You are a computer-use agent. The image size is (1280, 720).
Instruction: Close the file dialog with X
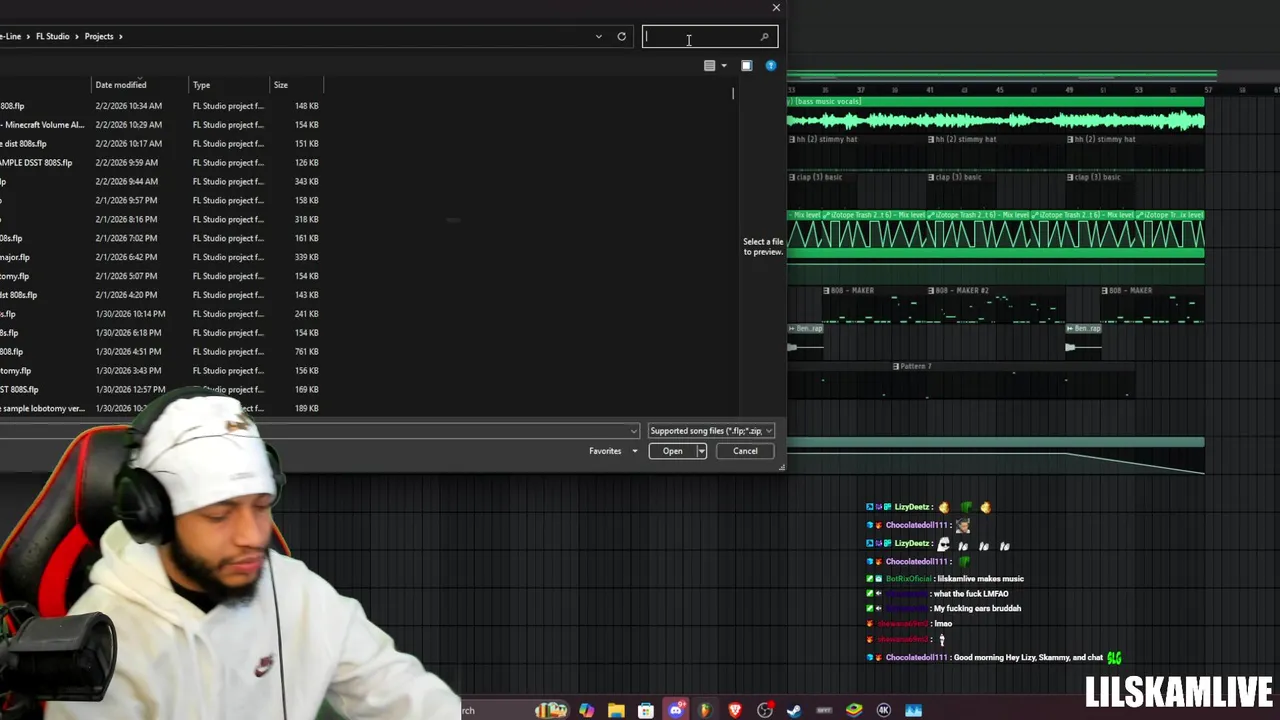click(776, 8)
